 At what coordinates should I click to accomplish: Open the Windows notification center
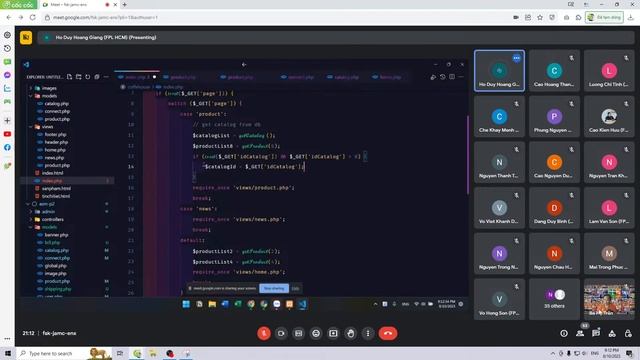click(x=630, y=353)
